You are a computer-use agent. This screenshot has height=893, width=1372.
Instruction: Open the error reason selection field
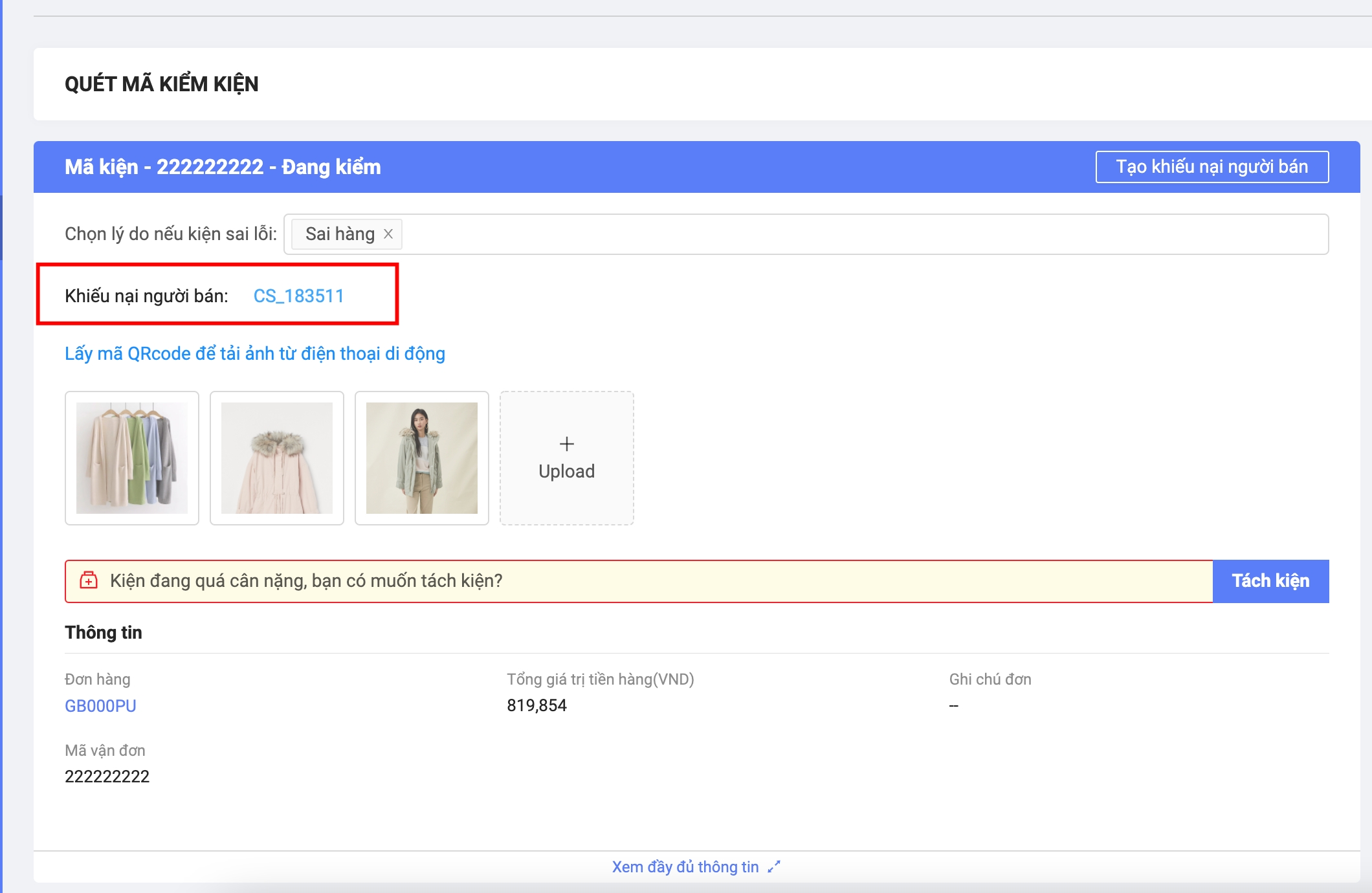click(841, 234)
